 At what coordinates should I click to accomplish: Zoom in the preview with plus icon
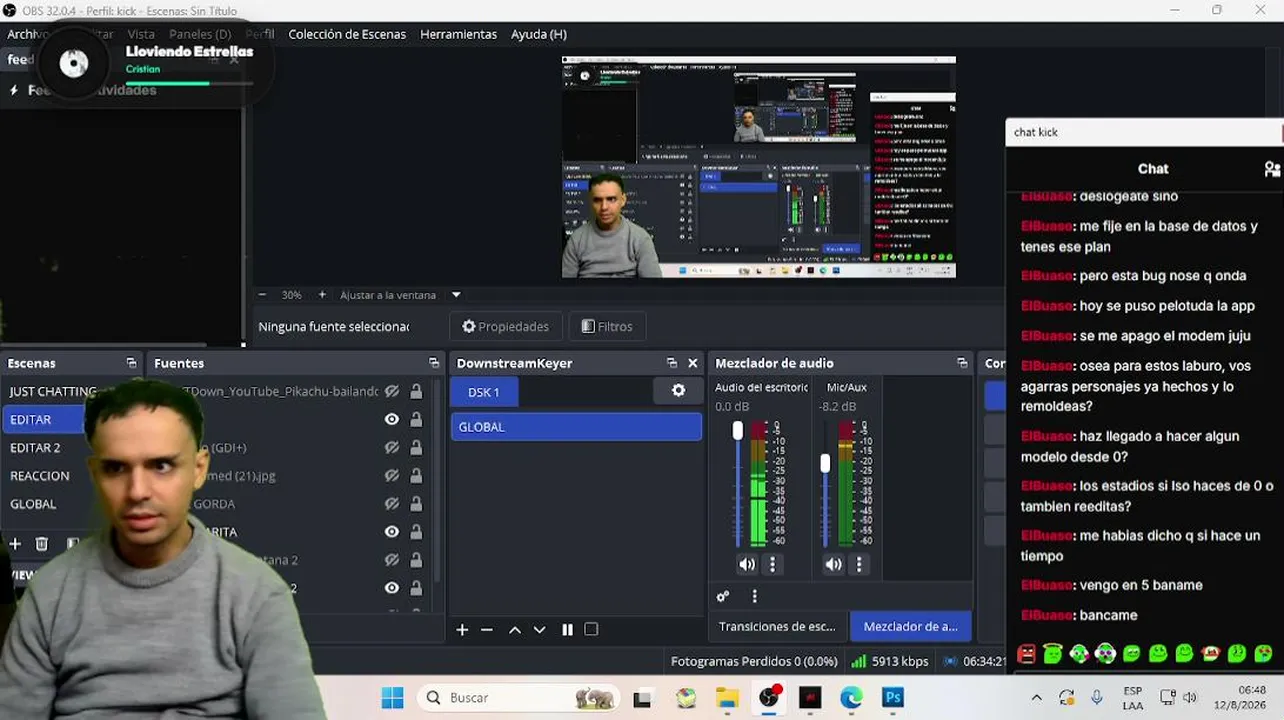[x=322, y=295]
